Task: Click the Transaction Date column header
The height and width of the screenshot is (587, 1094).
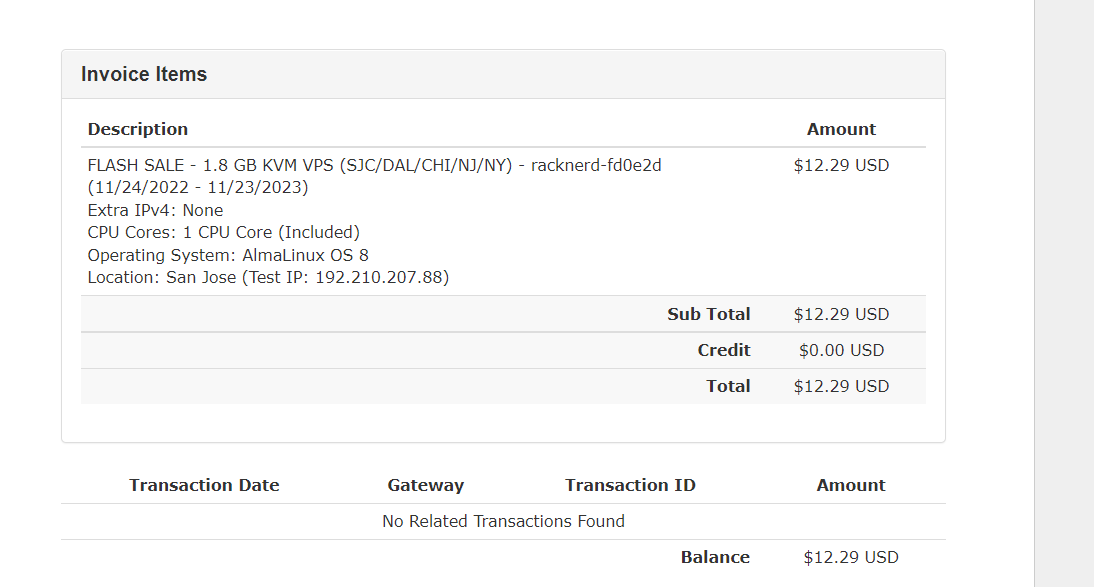Action: coord(204,485)
